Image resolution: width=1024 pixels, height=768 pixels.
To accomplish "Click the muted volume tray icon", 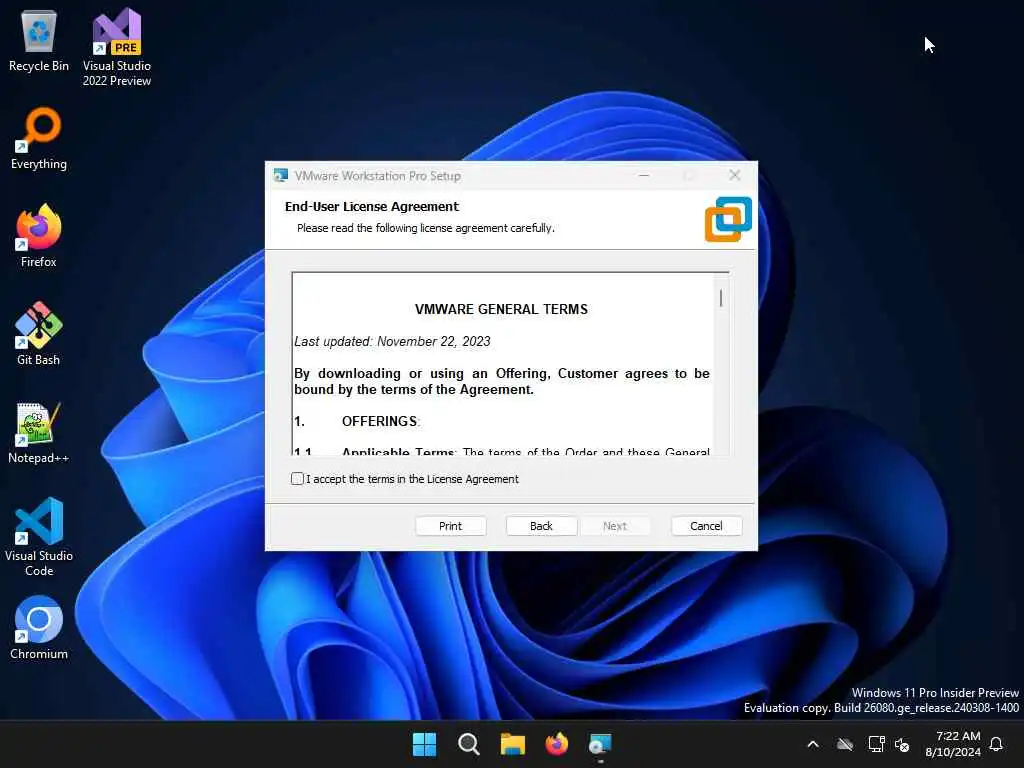I will [903, 744].
